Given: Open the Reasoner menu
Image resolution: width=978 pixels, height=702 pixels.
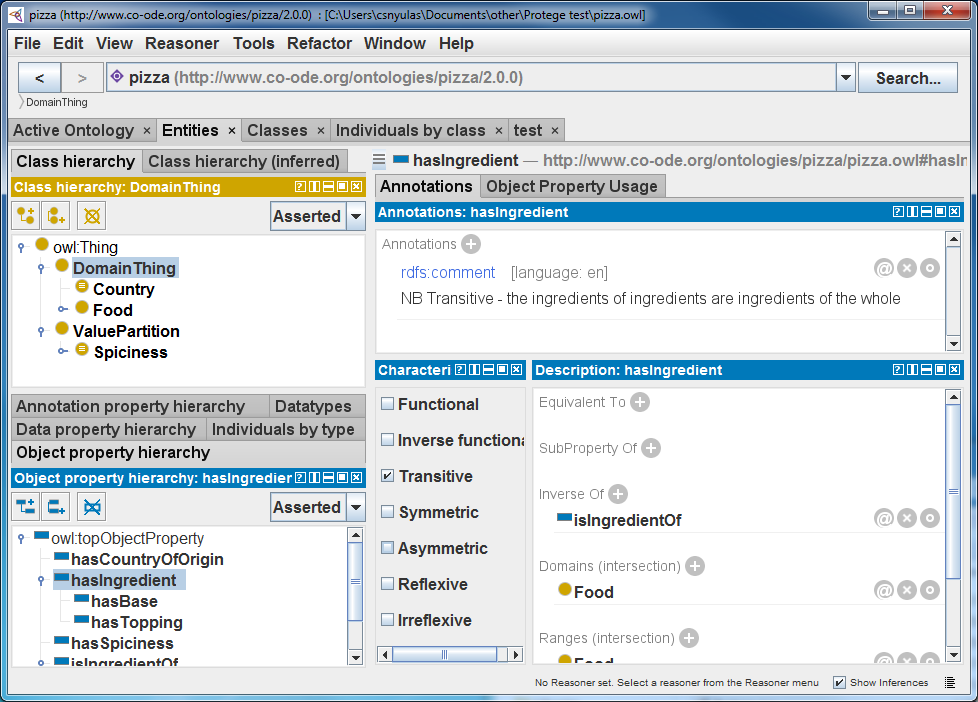Looking at the screenshot, I should [x=182, y=43].
